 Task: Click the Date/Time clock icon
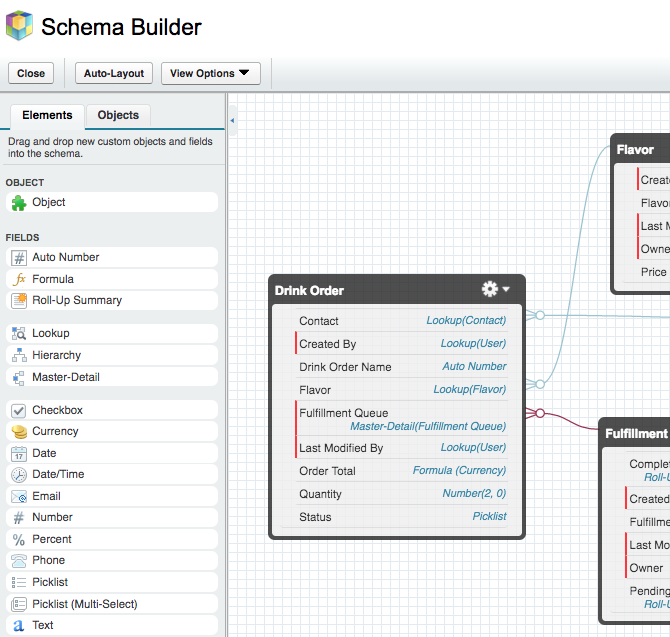[x=18, y=474]
